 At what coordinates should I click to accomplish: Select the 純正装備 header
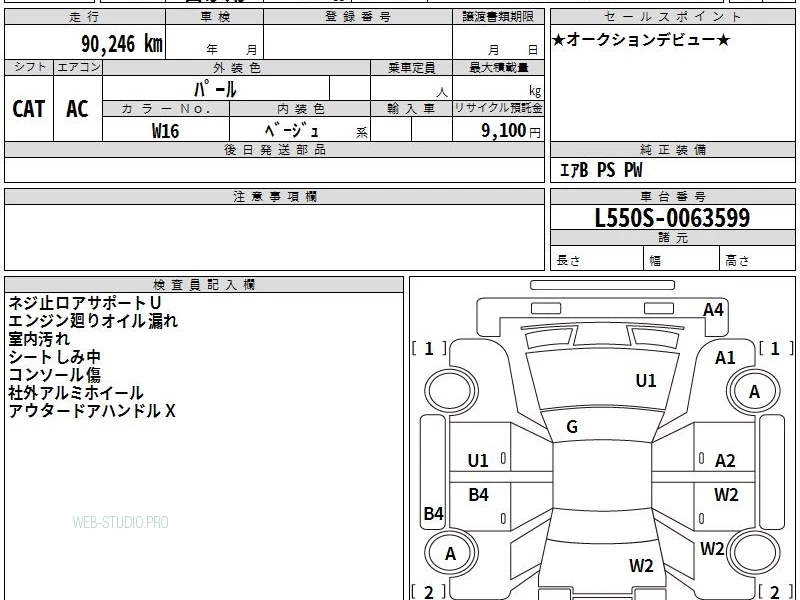pyautogui.click(x=672, y=149)
